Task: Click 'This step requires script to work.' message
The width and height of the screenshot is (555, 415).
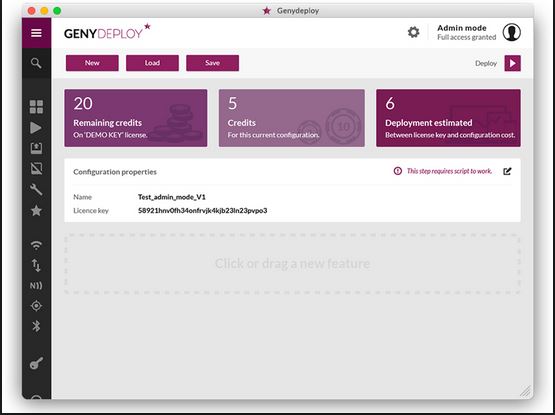Action: [x=449, y=171]
